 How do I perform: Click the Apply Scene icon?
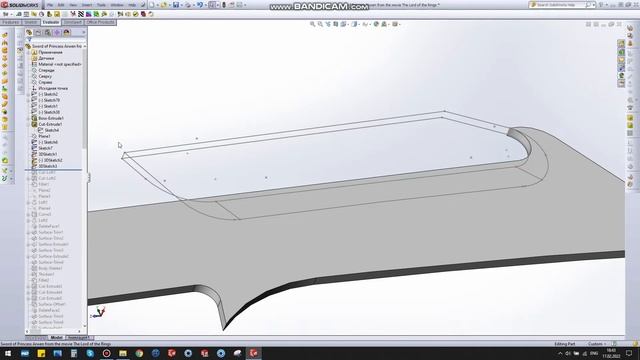[384, 24]
